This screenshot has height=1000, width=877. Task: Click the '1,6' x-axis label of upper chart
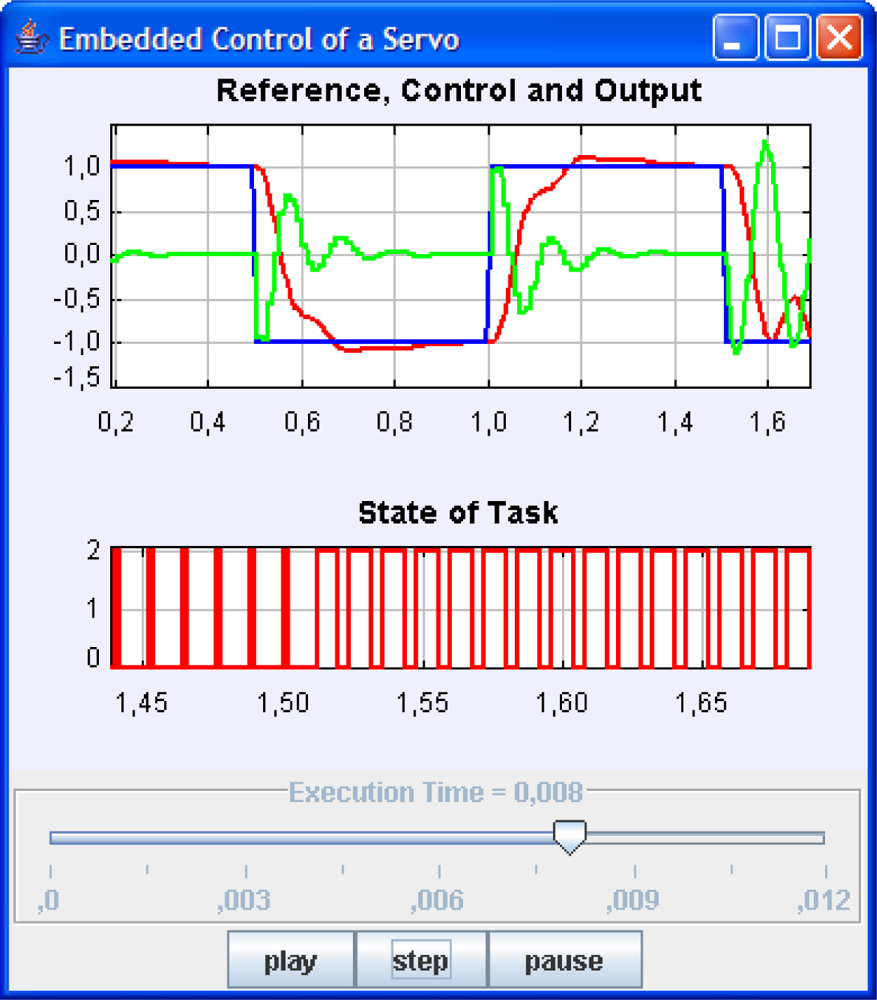tap(767, 422)
